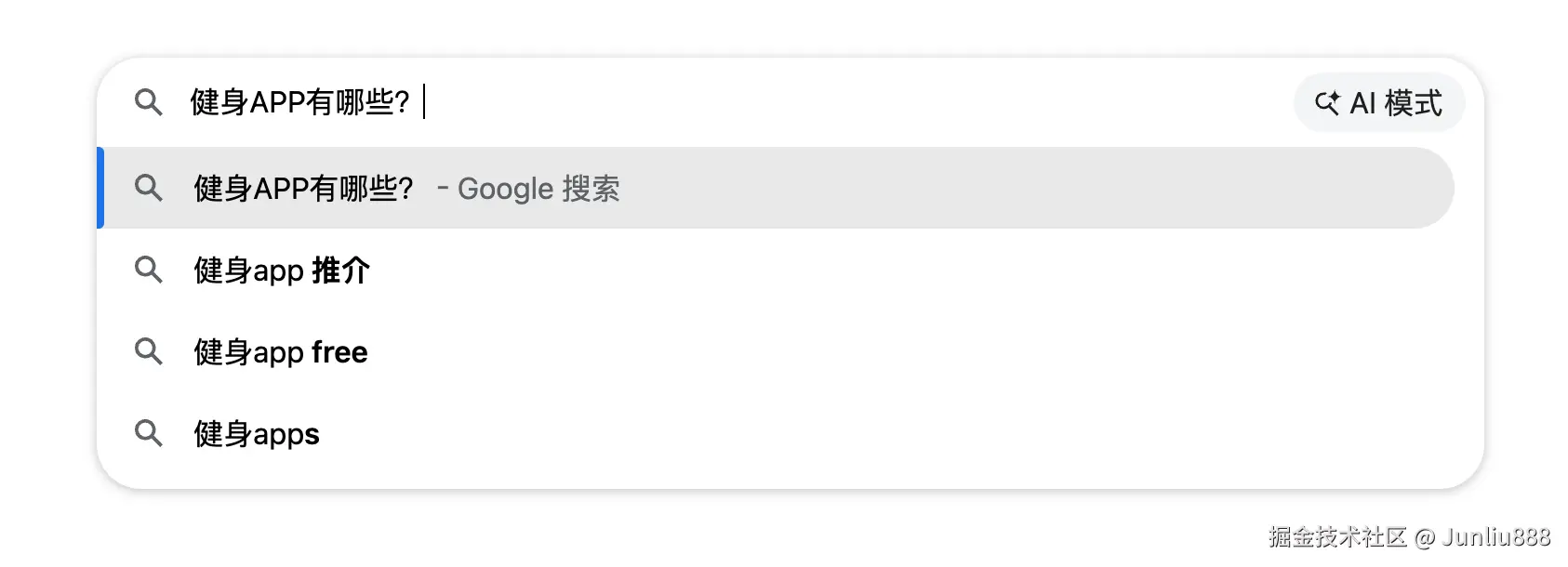Click the magnifier icon next to 健身app free
1568x567 pixels.
click(149, 351)
